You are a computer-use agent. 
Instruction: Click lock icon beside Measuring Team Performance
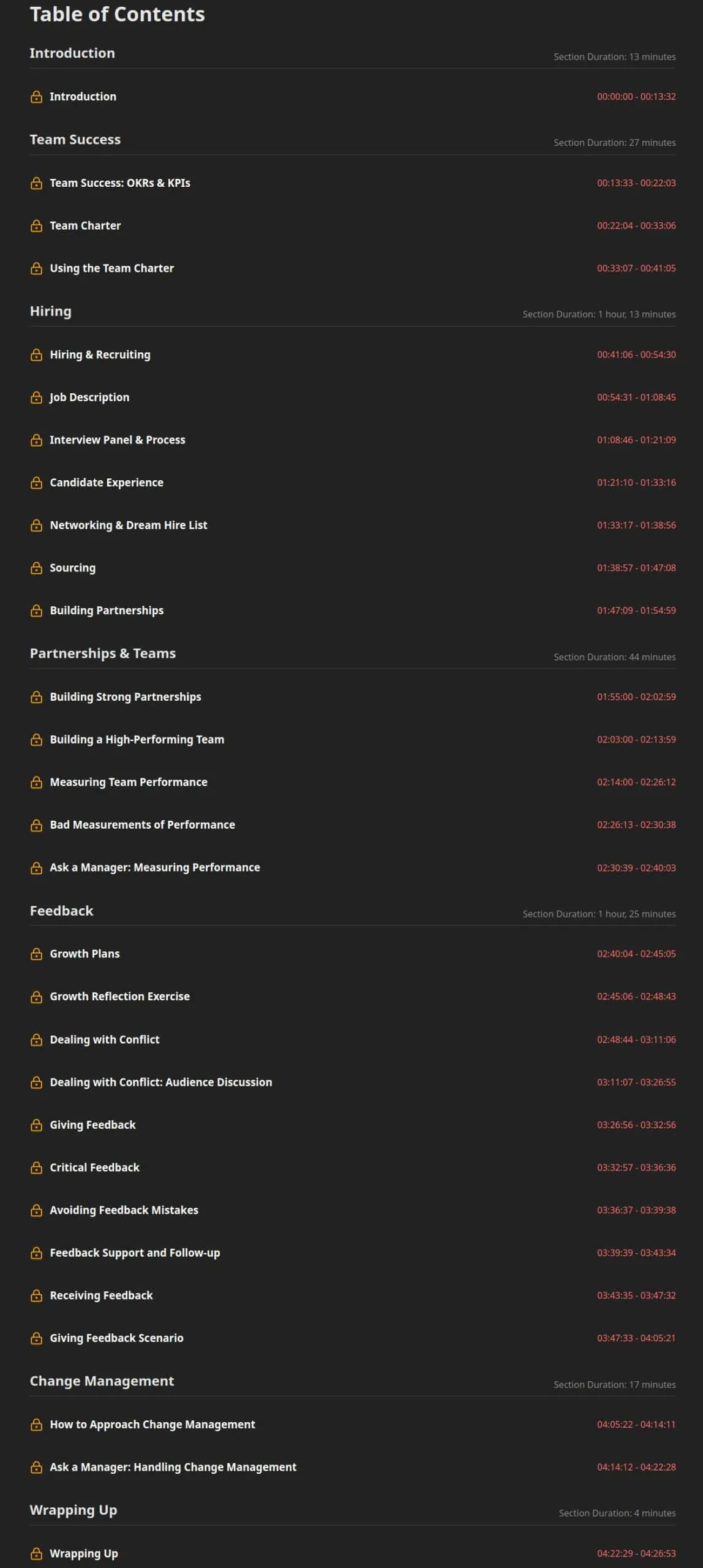[36, 782]
